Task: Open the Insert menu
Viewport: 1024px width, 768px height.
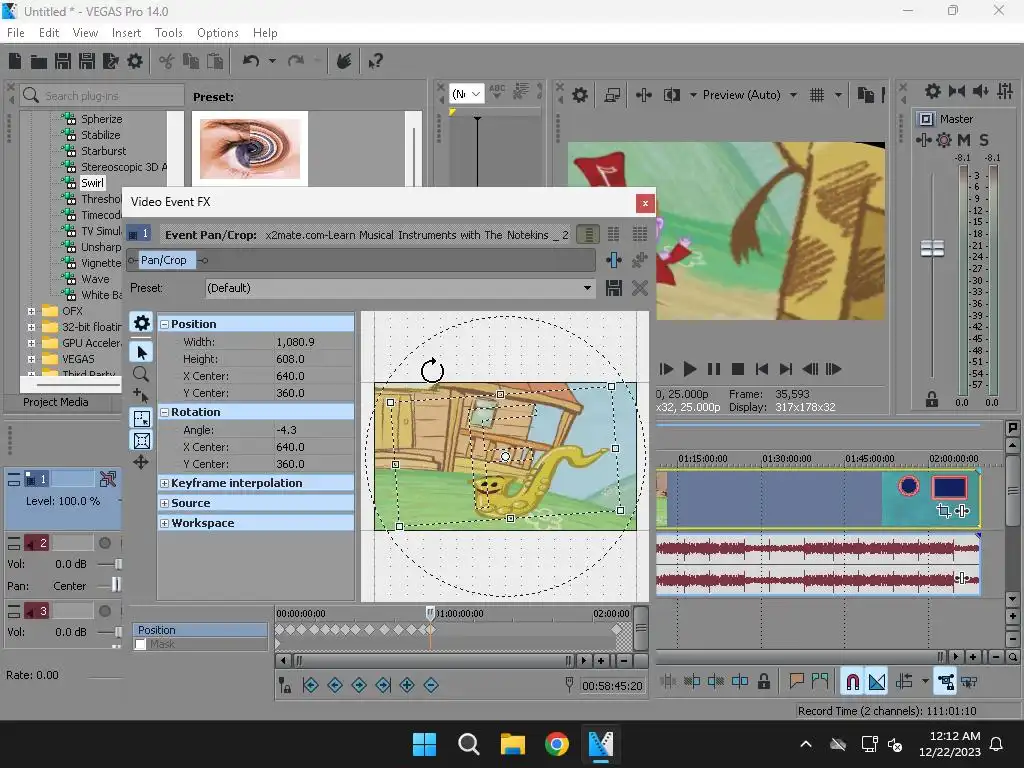Action: coord(126,33)
